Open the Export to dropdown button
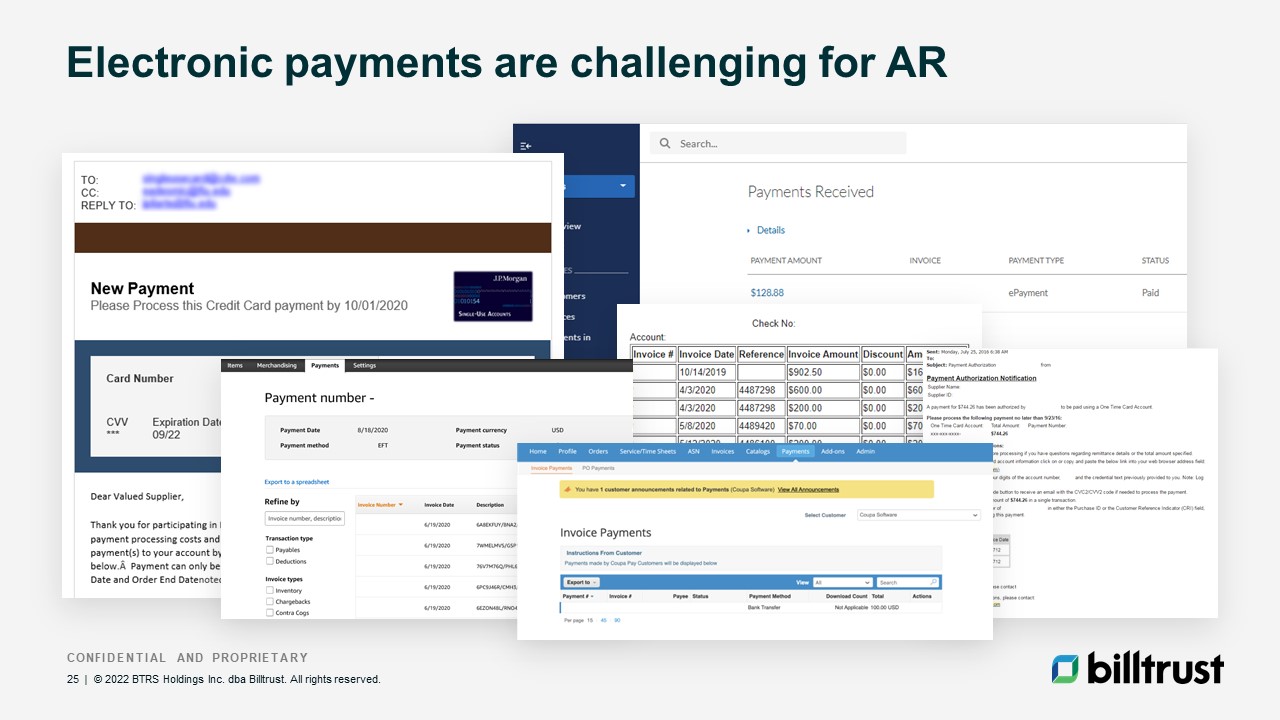 pos(581,582)
